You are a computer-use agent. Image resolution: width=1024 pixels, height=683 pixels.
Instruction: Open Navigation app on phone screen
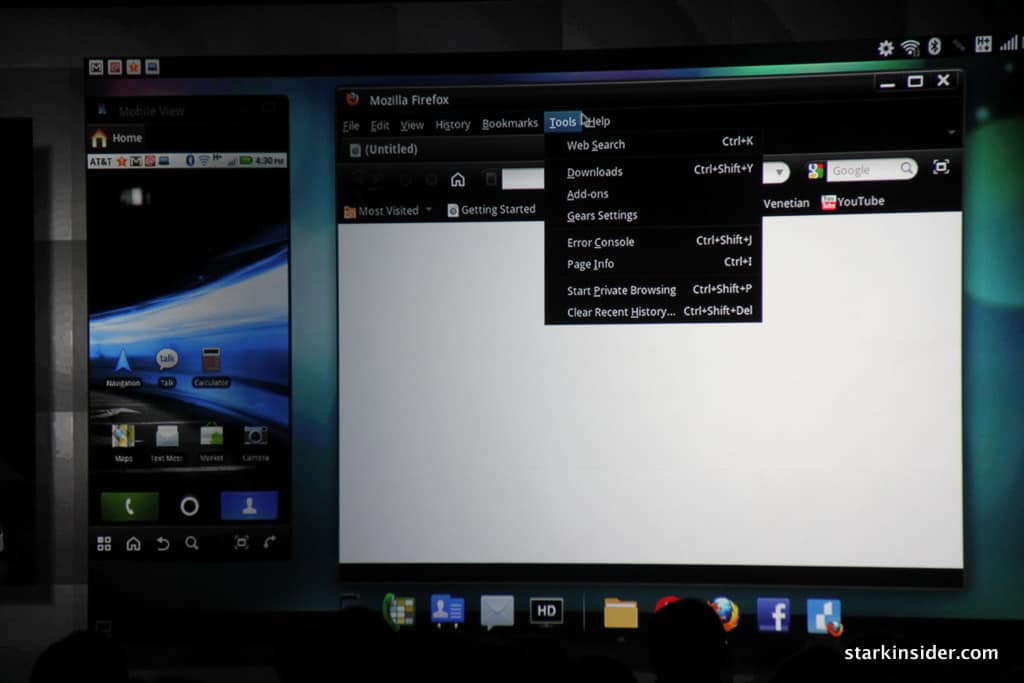tap(123, 364)
